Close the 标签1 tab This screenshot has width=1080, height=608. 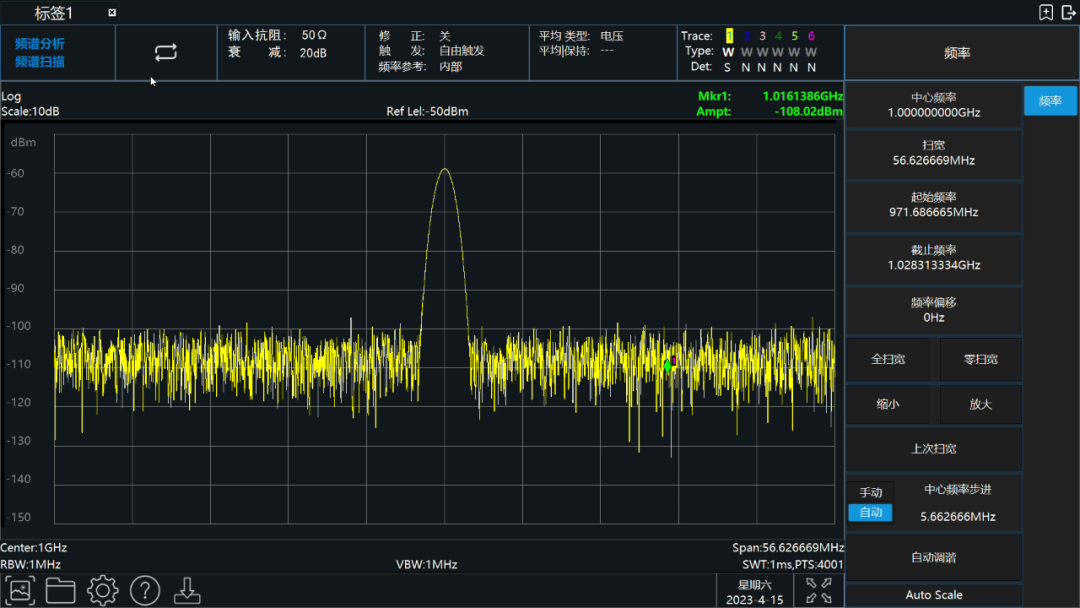[x=112, y=12]
